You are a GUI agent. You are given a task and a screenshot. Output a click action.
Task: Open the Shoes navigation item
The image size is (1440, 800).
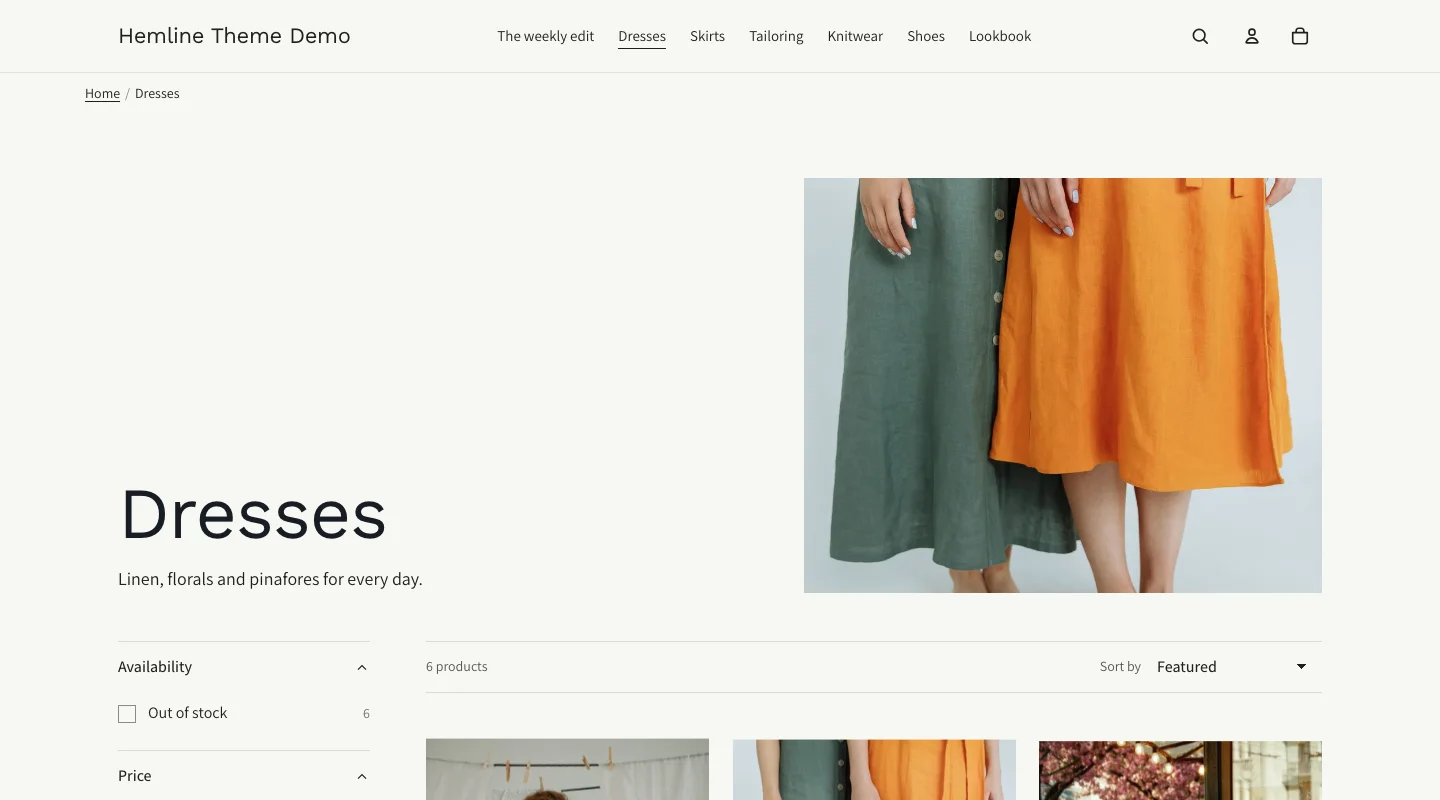click(x=926, y=36)
